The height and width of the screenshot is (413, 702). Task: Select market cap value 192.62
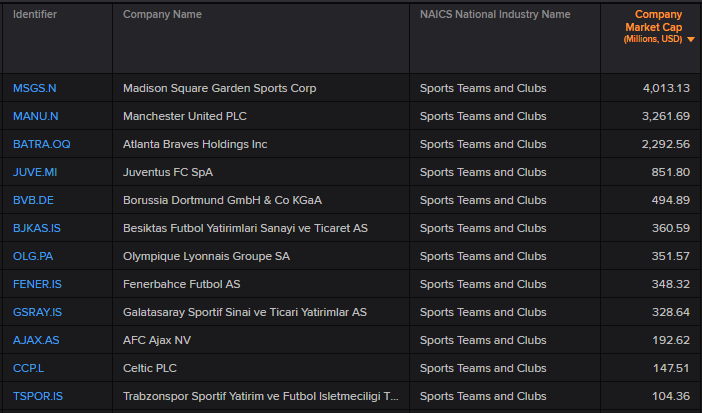click(671, 340)
